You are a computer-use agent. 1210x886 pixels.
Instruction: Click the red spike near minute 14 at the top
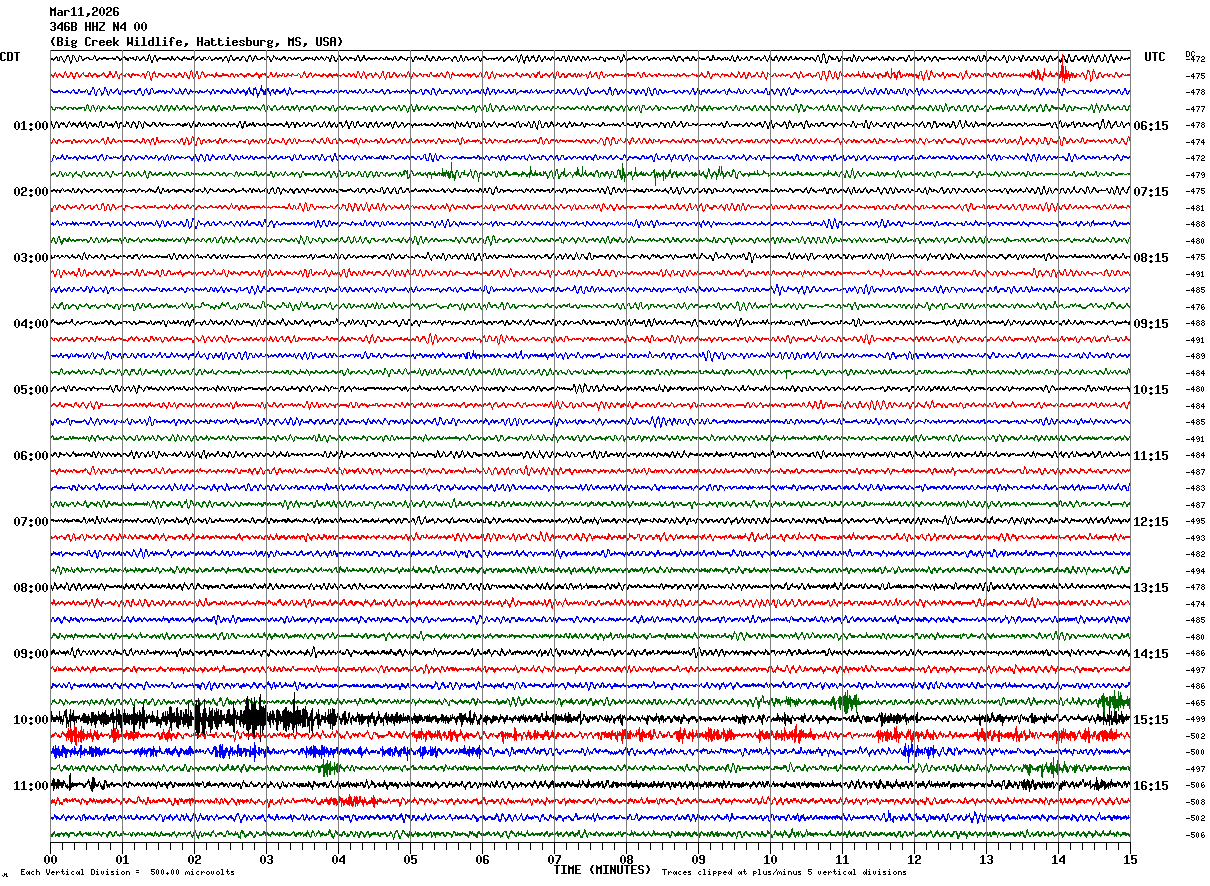1063,73
